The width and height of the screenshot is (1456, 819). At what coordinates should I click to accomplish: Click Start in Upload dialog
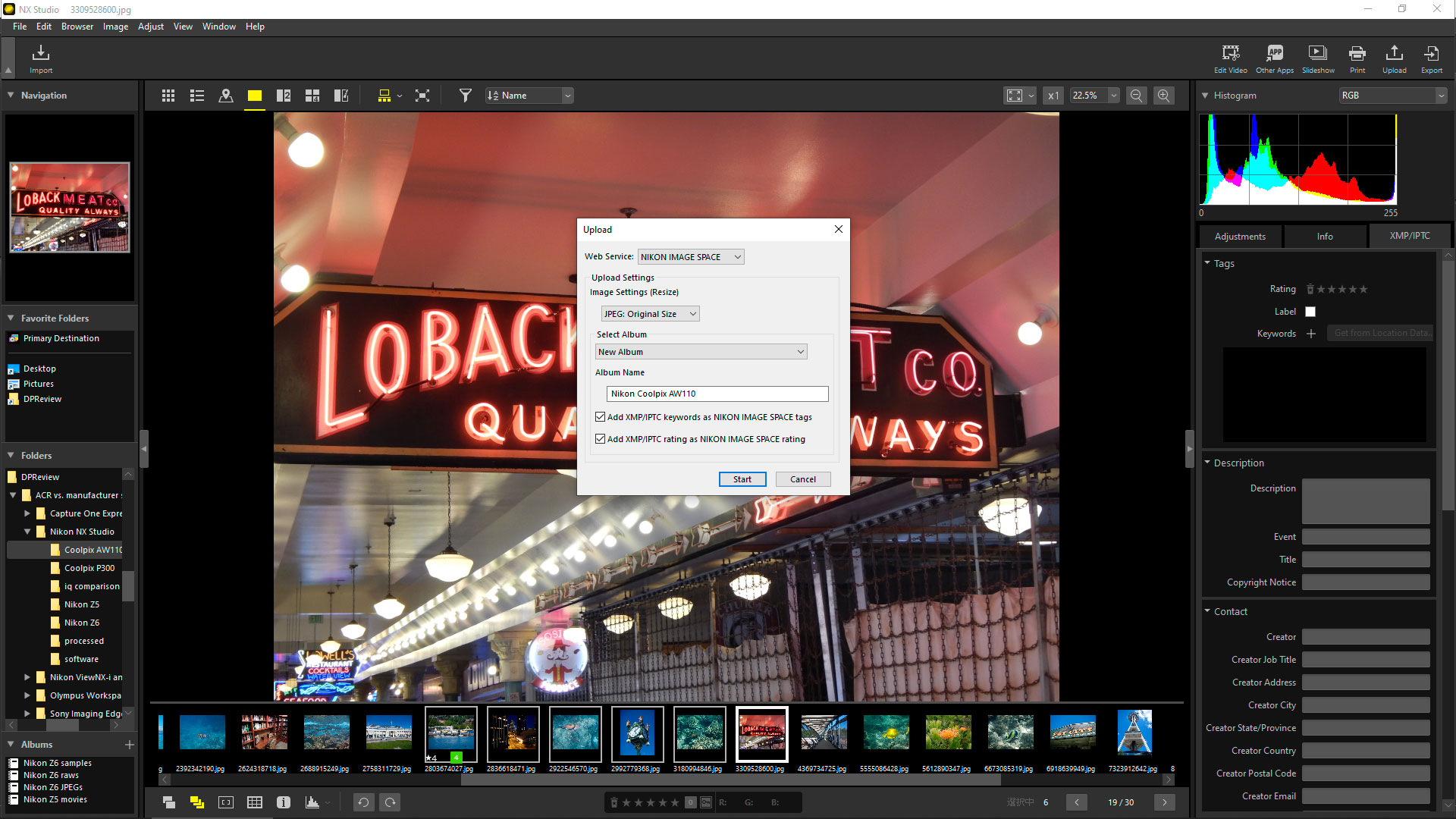742,479
